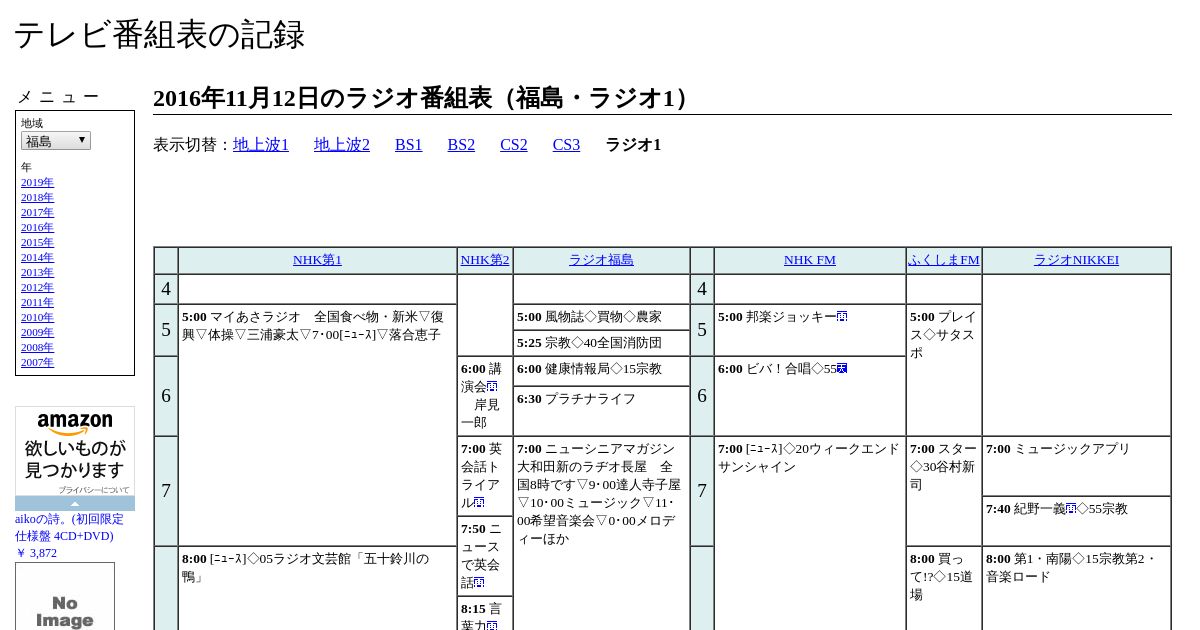
Task: Open the 2013年 year link
Action: pos(37,272)
